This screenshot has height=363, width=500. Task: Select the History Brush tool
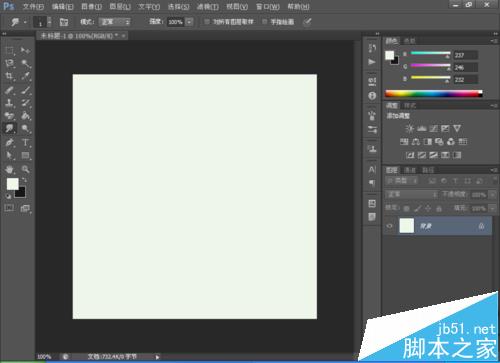point(25,103)
